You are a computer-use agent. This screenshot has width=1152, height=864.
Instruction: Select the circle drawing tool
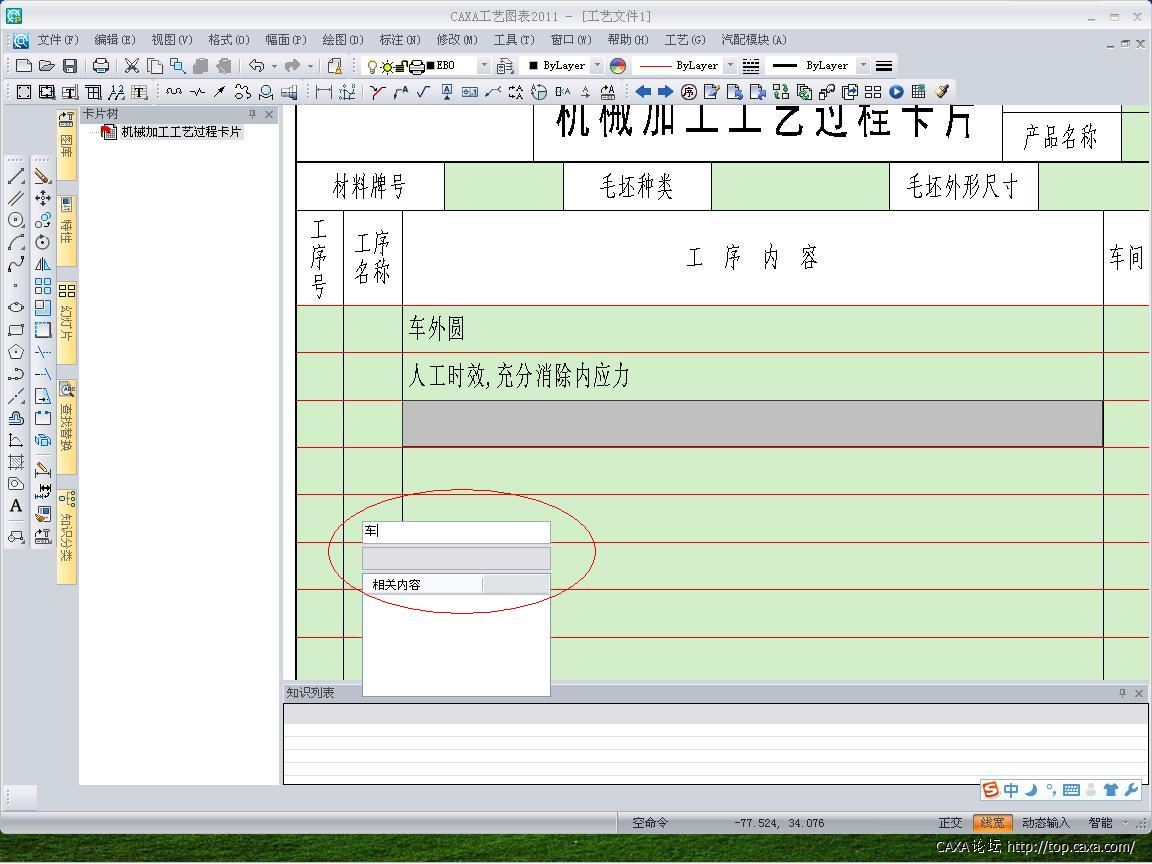14,221
